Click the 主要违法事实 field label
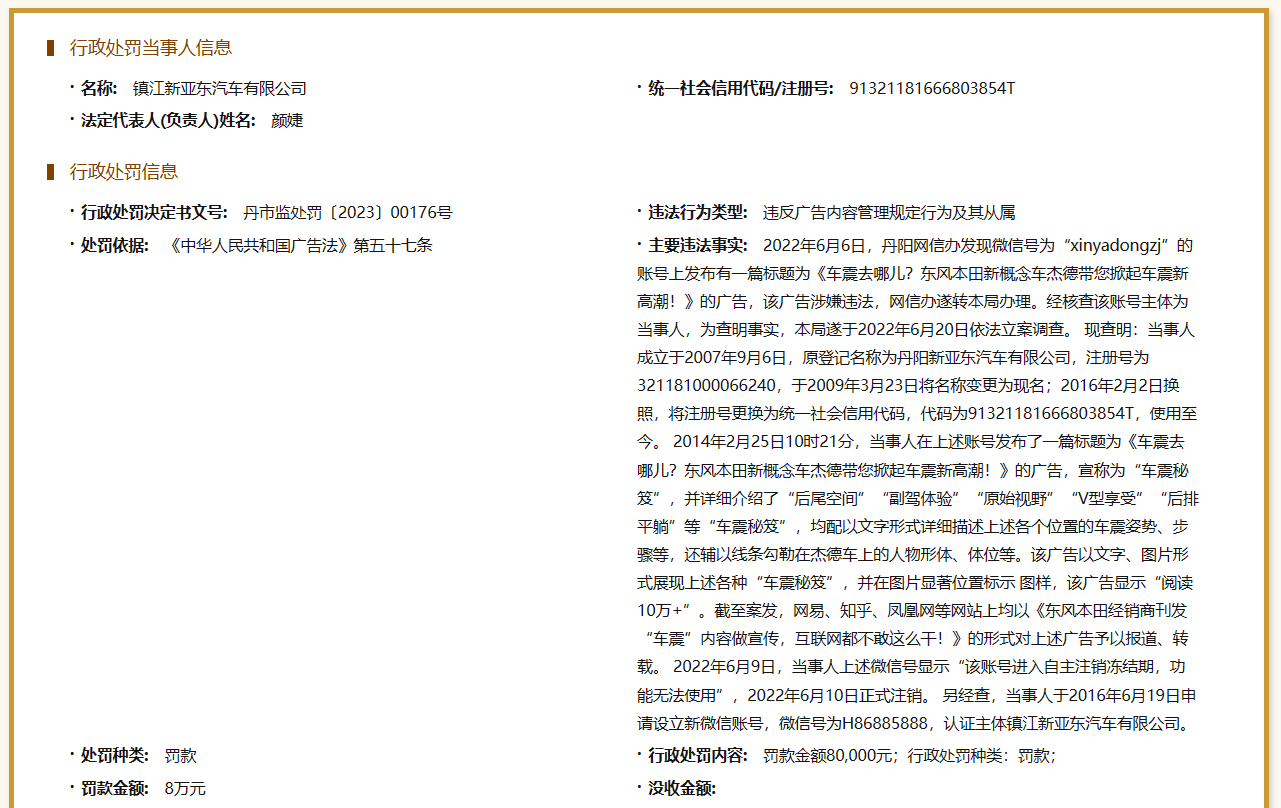Screen dimensions: 1281x808 click(698, 245)
